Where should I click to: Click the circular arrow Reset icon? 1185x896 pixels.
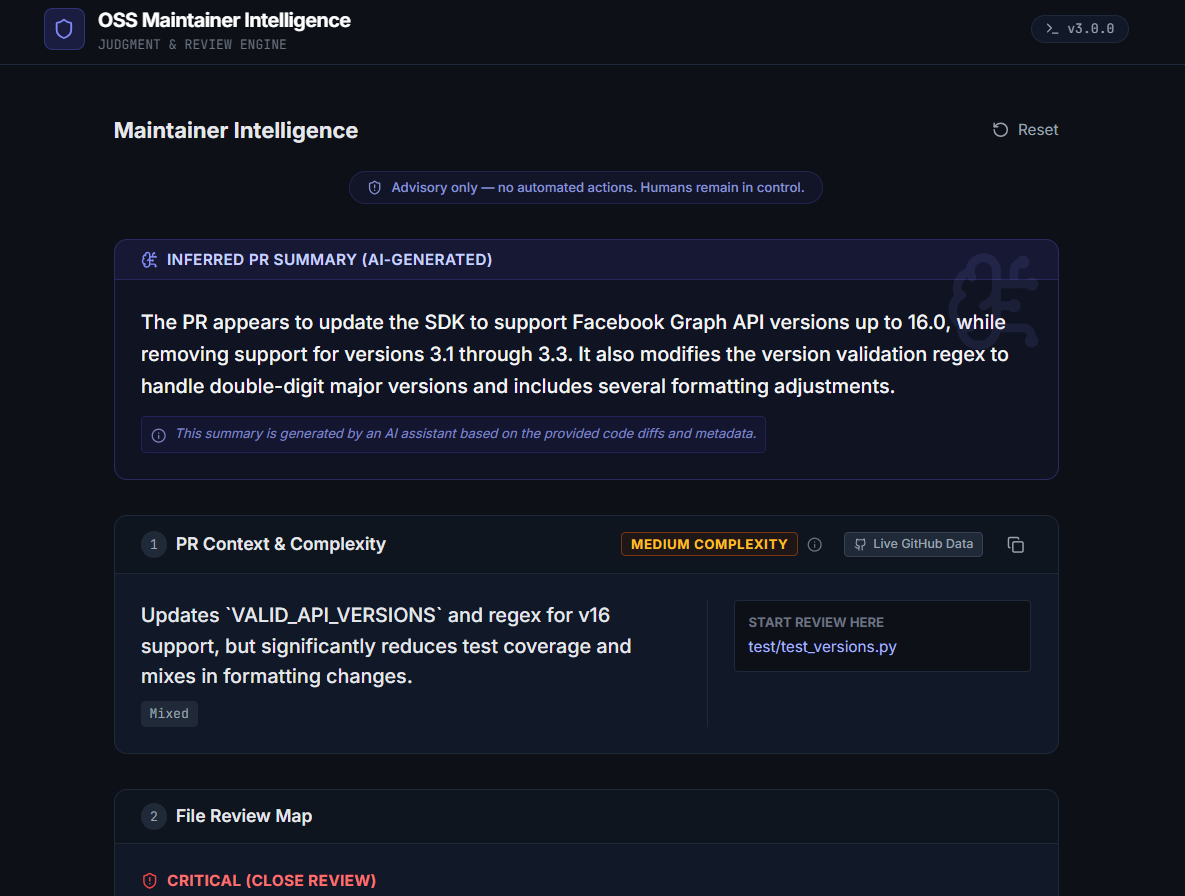tap(1000, 130)
